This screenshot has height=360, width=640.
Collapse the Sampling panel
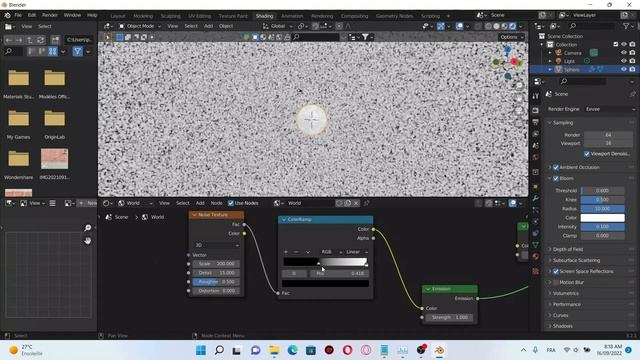click(563, 122)
